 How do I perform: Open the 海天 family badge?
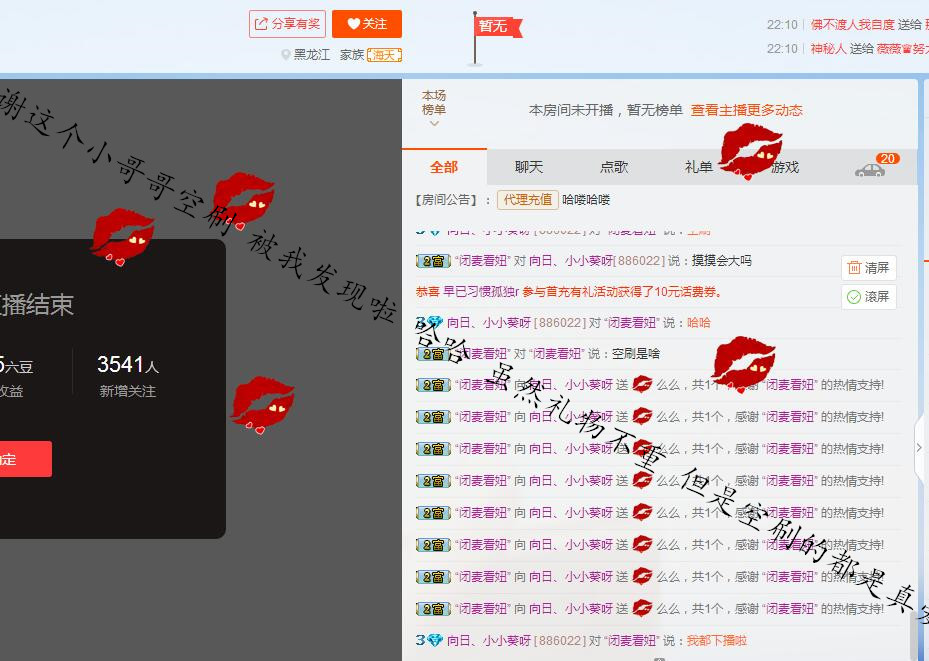tap(384, 55)
